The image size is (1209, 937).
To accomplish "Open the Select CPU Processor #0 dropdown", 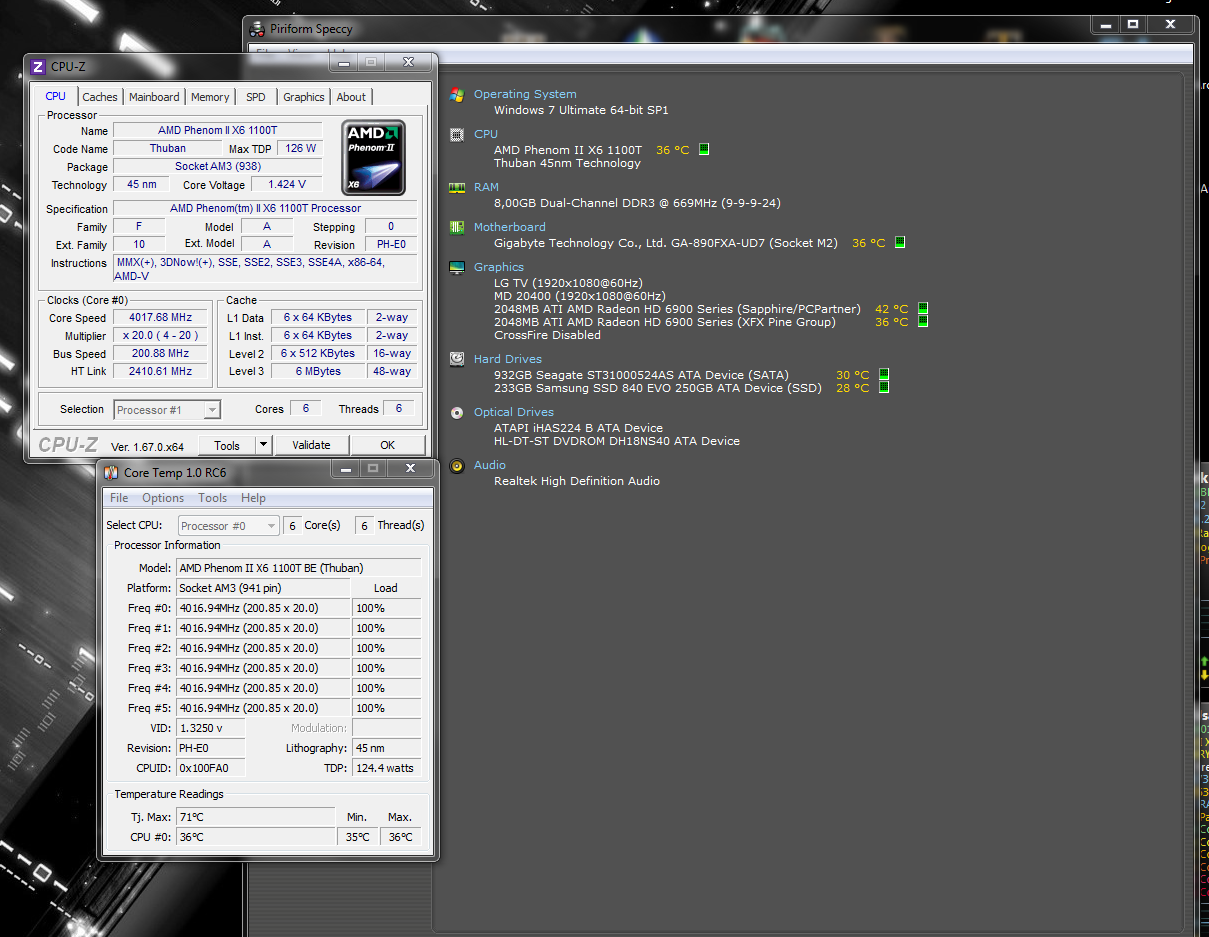I will (x=229, y=526).
